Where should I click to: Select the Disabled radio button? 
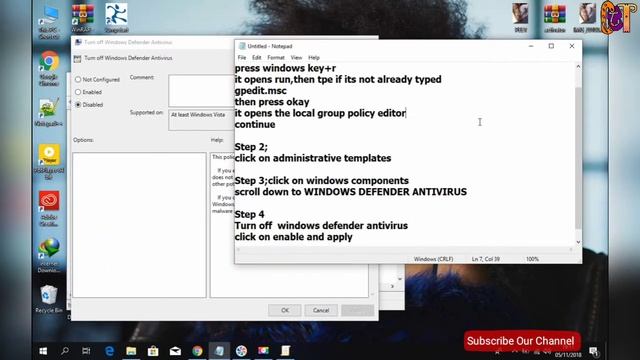78,105
